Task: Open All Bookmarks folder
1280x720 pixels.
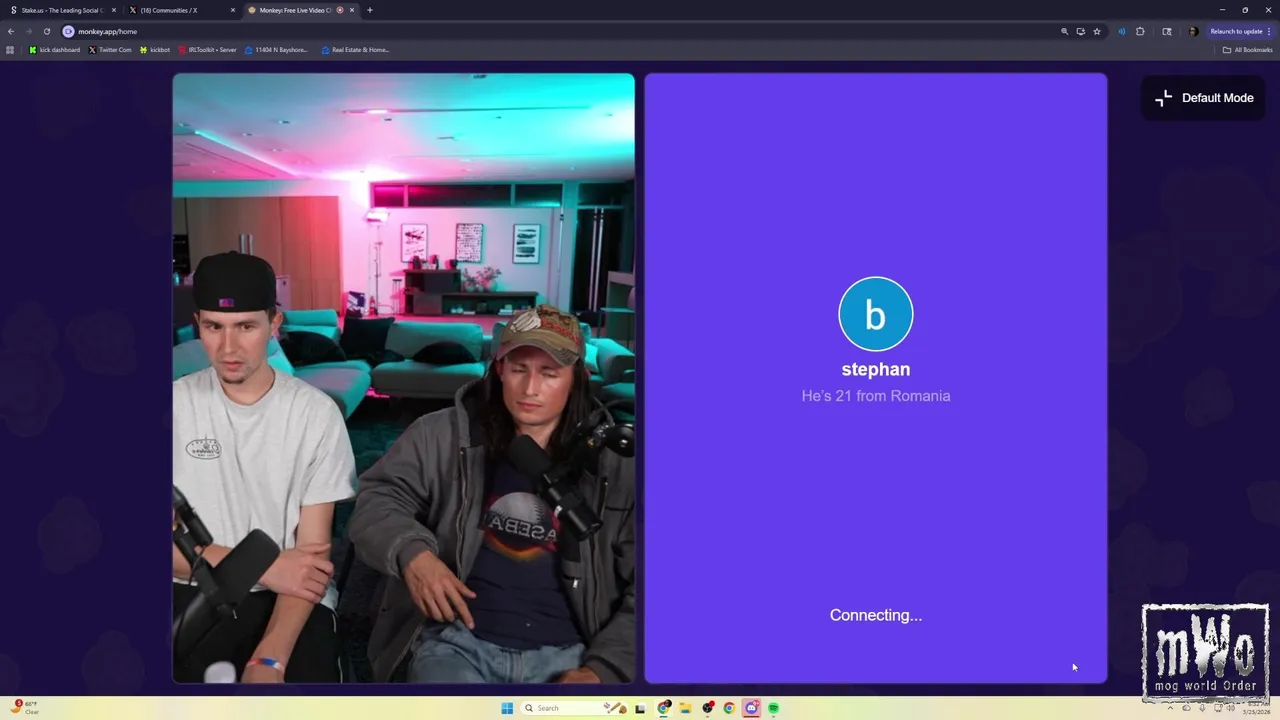Action: pos(1247,50)
